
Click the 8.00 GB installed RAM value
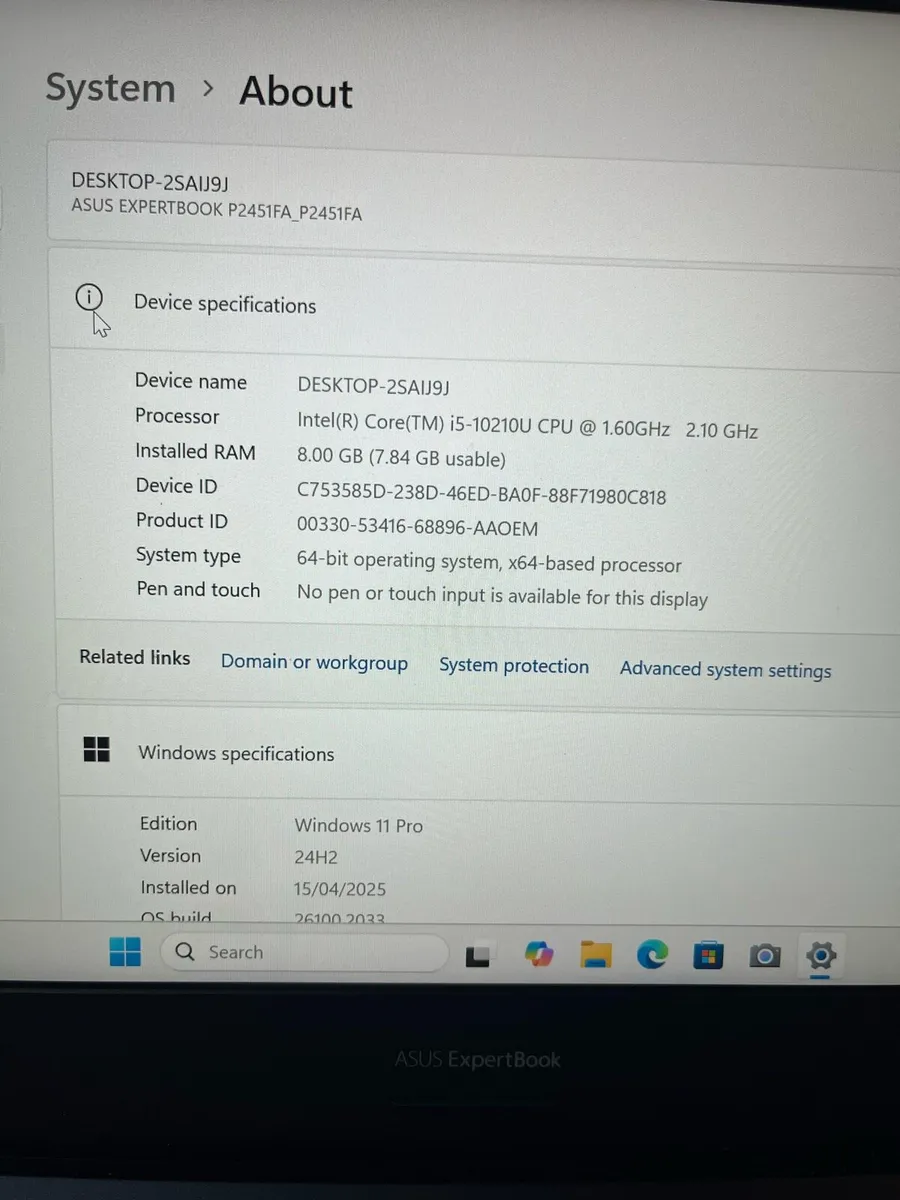(x=401, y=458)
